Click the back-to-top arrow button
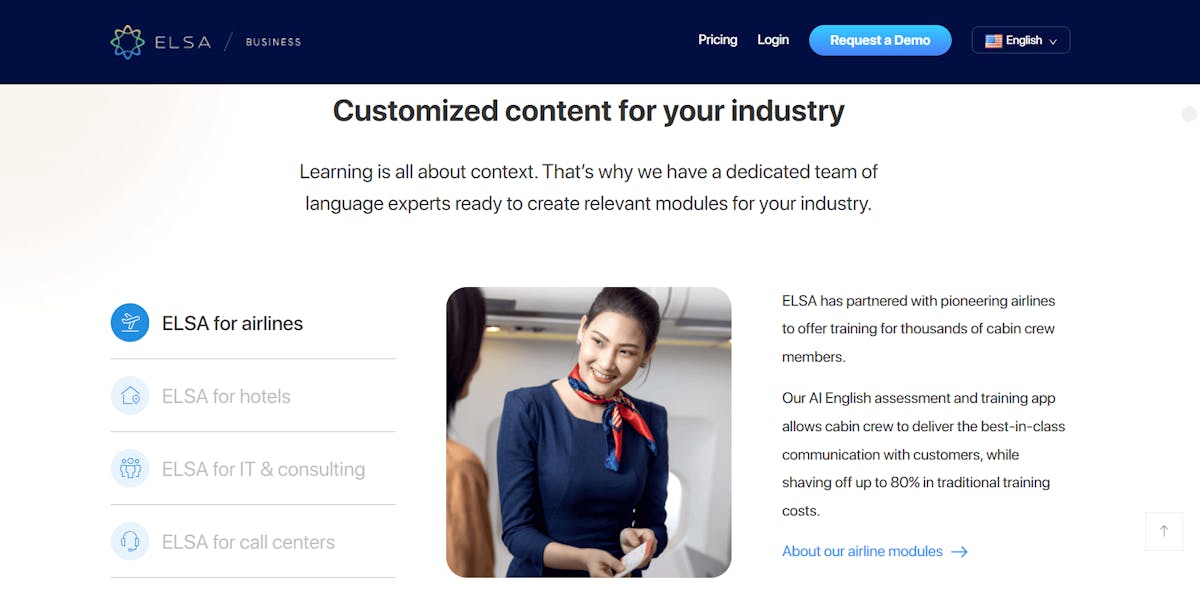Viewport: 1200px width, 590px height. [x=1164, y=531]
